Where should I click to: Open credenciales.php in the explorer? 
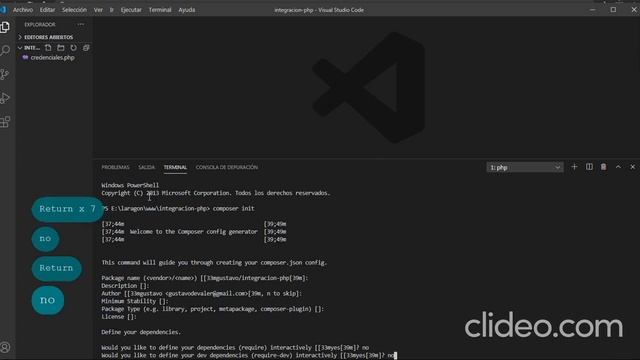point(52,58)
